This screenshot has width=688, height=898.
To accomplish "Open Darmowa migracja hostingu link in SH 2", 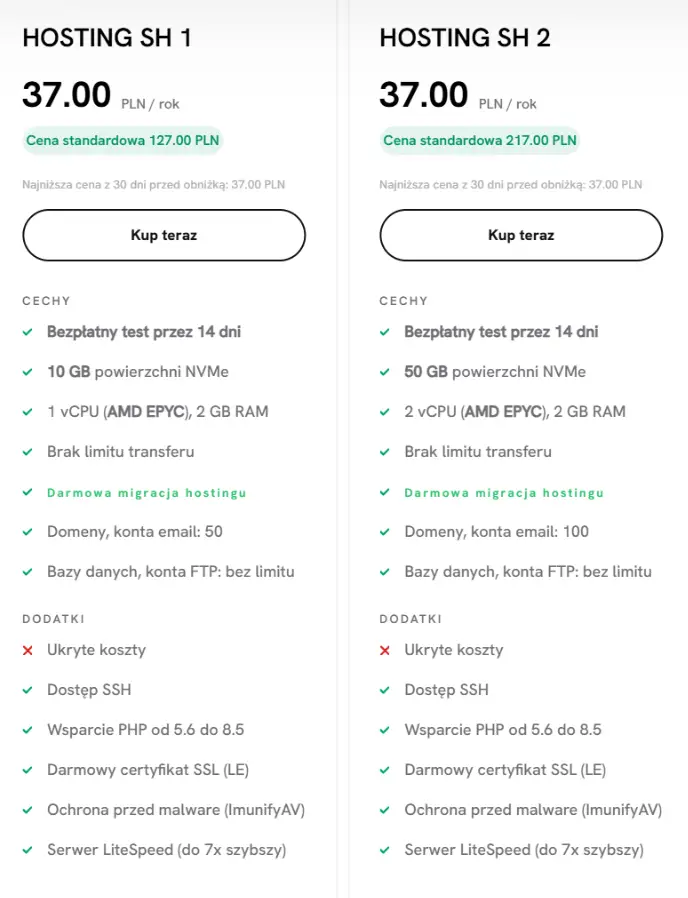I will (x=504, y=493).
